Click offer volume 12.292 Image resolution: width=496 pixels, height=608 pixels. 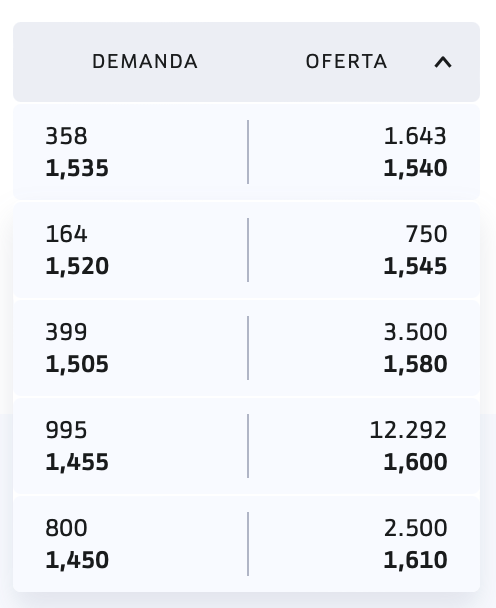click(408, 430)
